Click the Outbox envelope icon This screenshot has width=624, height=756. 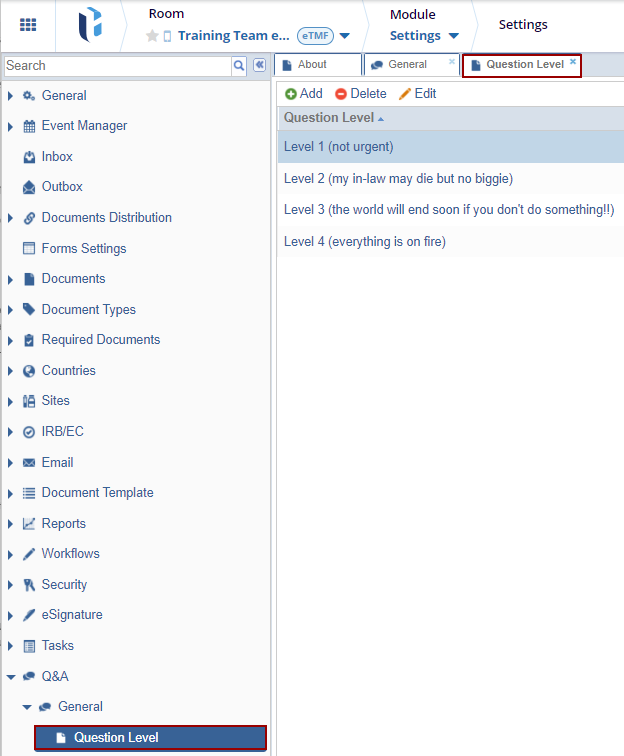[x=29, y=187]
